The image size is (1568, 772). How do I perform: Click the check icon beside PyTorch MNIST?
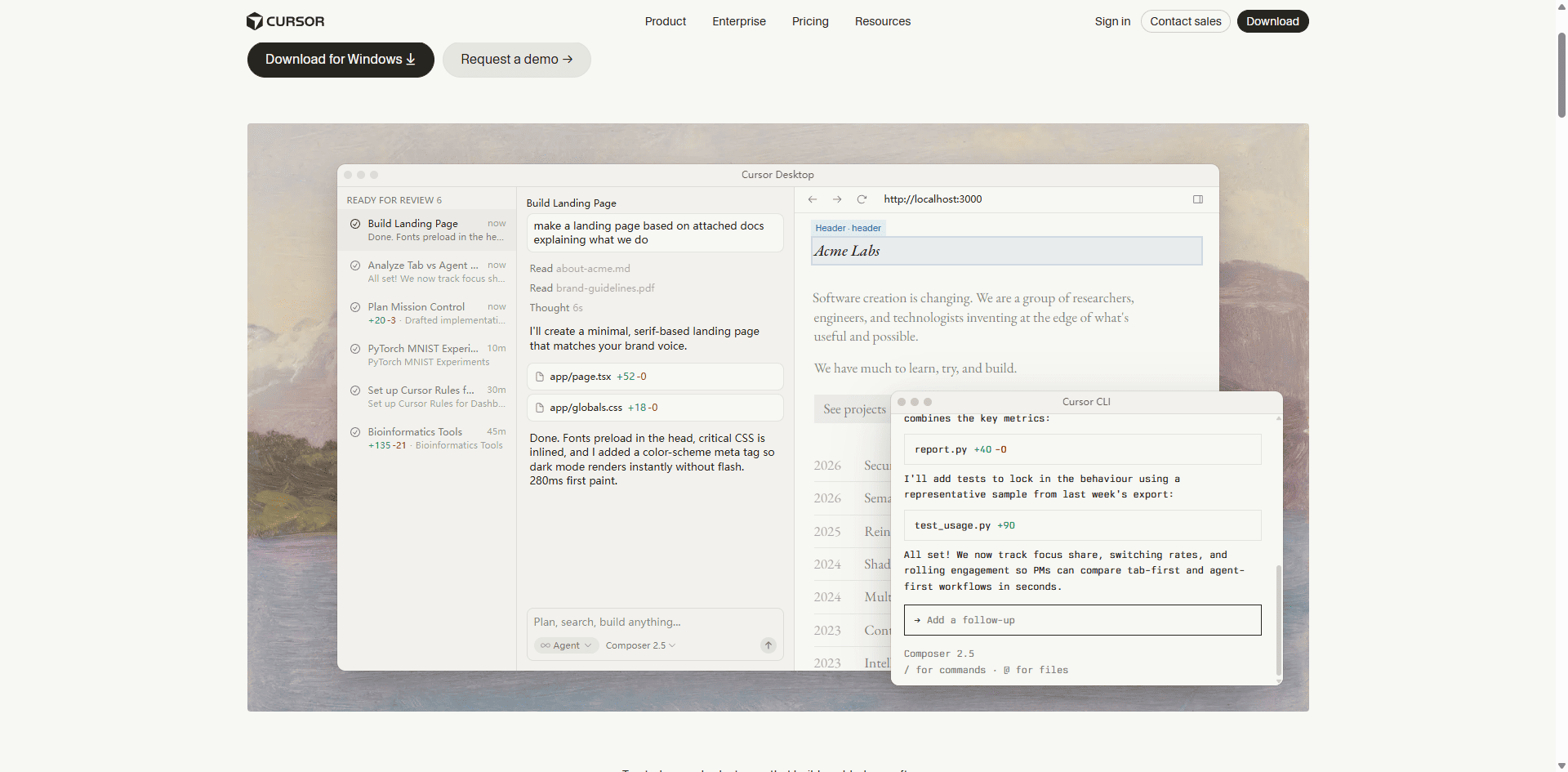[x=355, y=349]
